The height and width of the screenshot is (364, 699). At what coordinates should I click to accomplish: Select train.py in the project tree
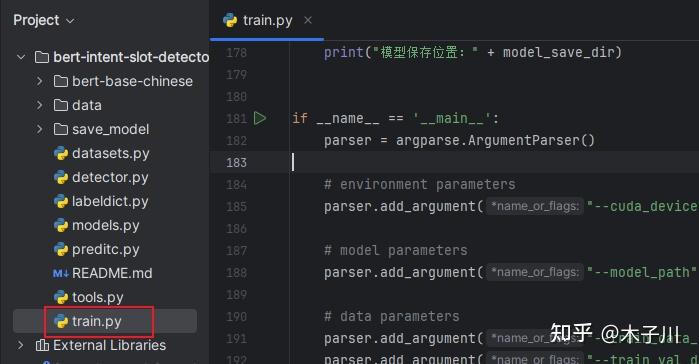coord(97,321)
